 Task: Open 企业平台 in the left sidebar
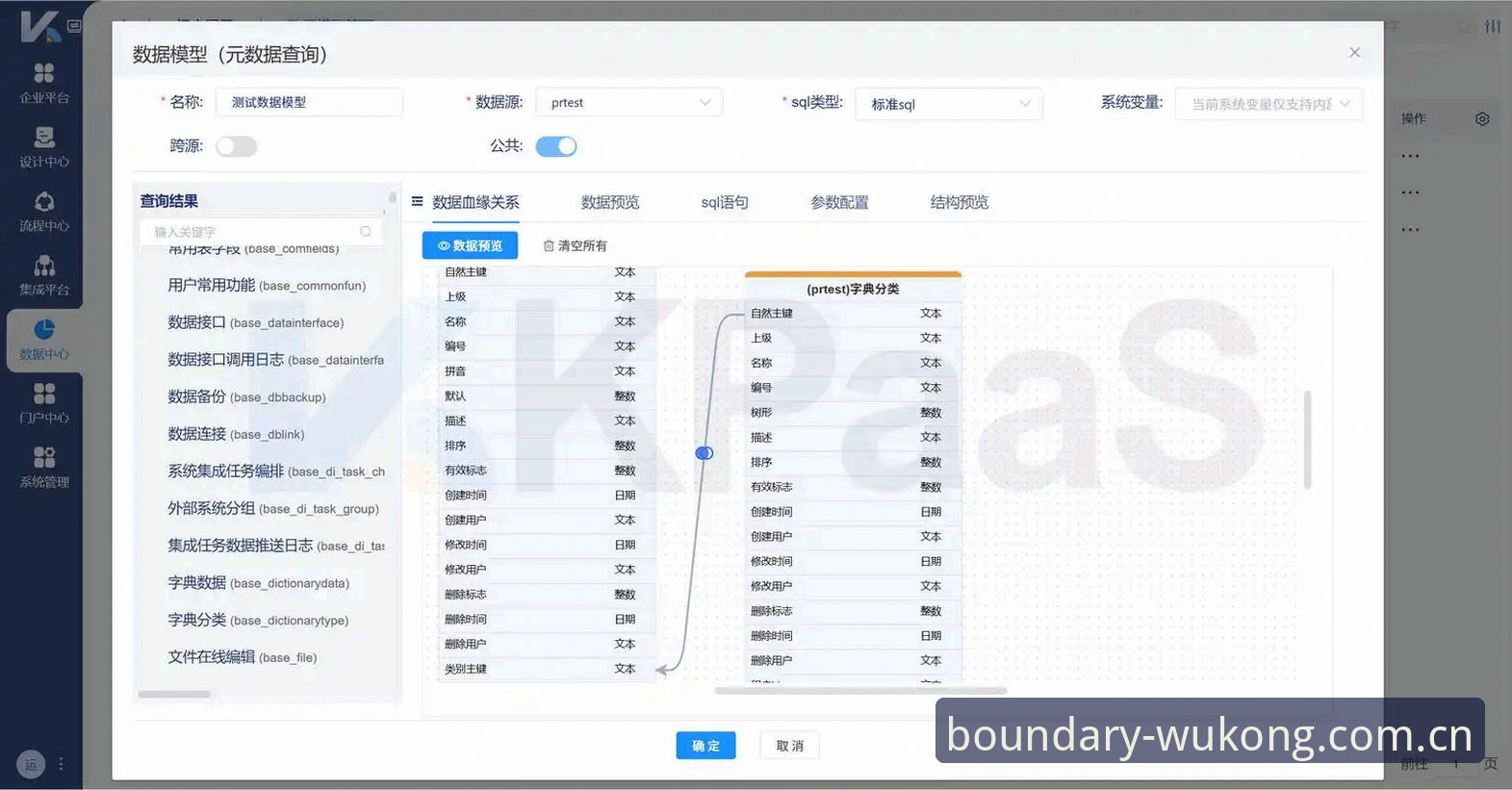click(x=44, y=83)
